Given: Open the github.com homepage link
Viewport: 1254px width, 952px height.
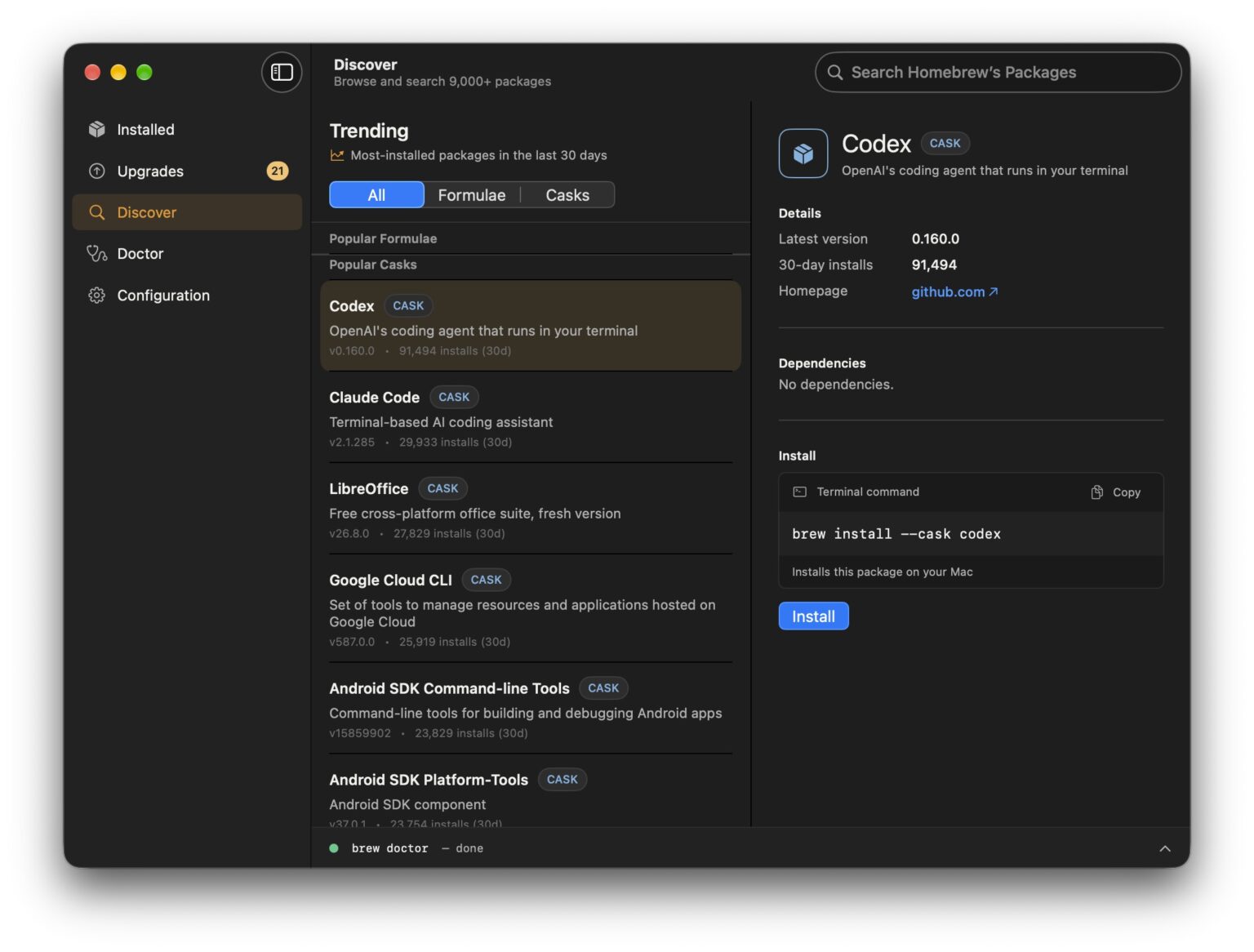Looking at the screenshot, I should click(x=954, y=291).
